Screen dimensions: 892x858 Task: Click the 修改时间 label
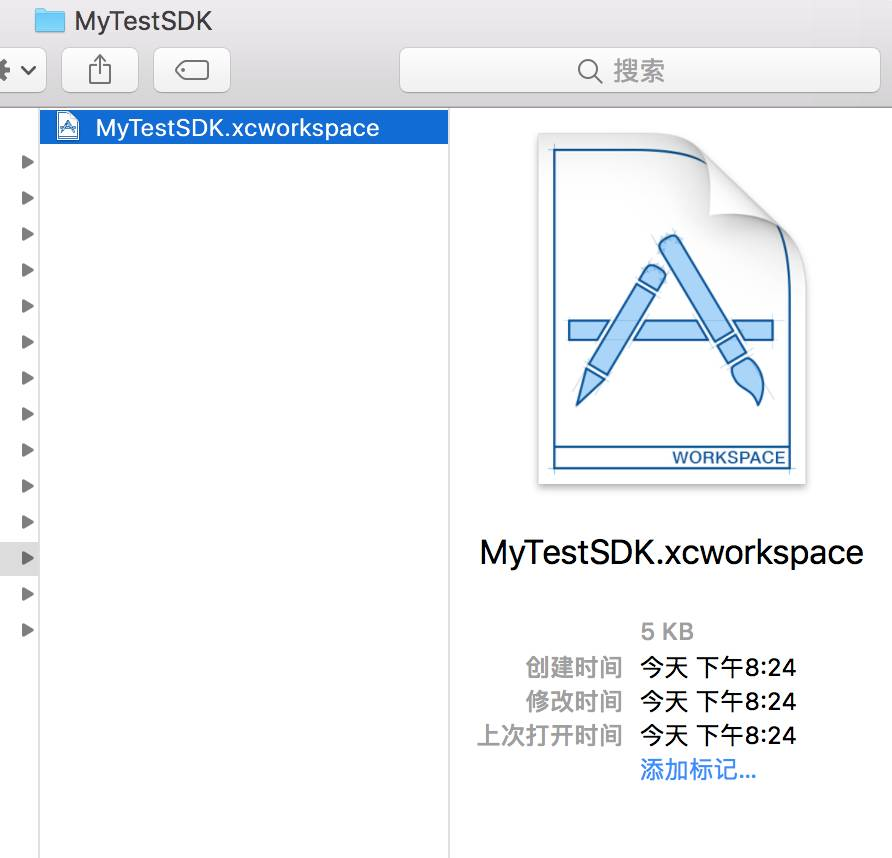(573, 702)
